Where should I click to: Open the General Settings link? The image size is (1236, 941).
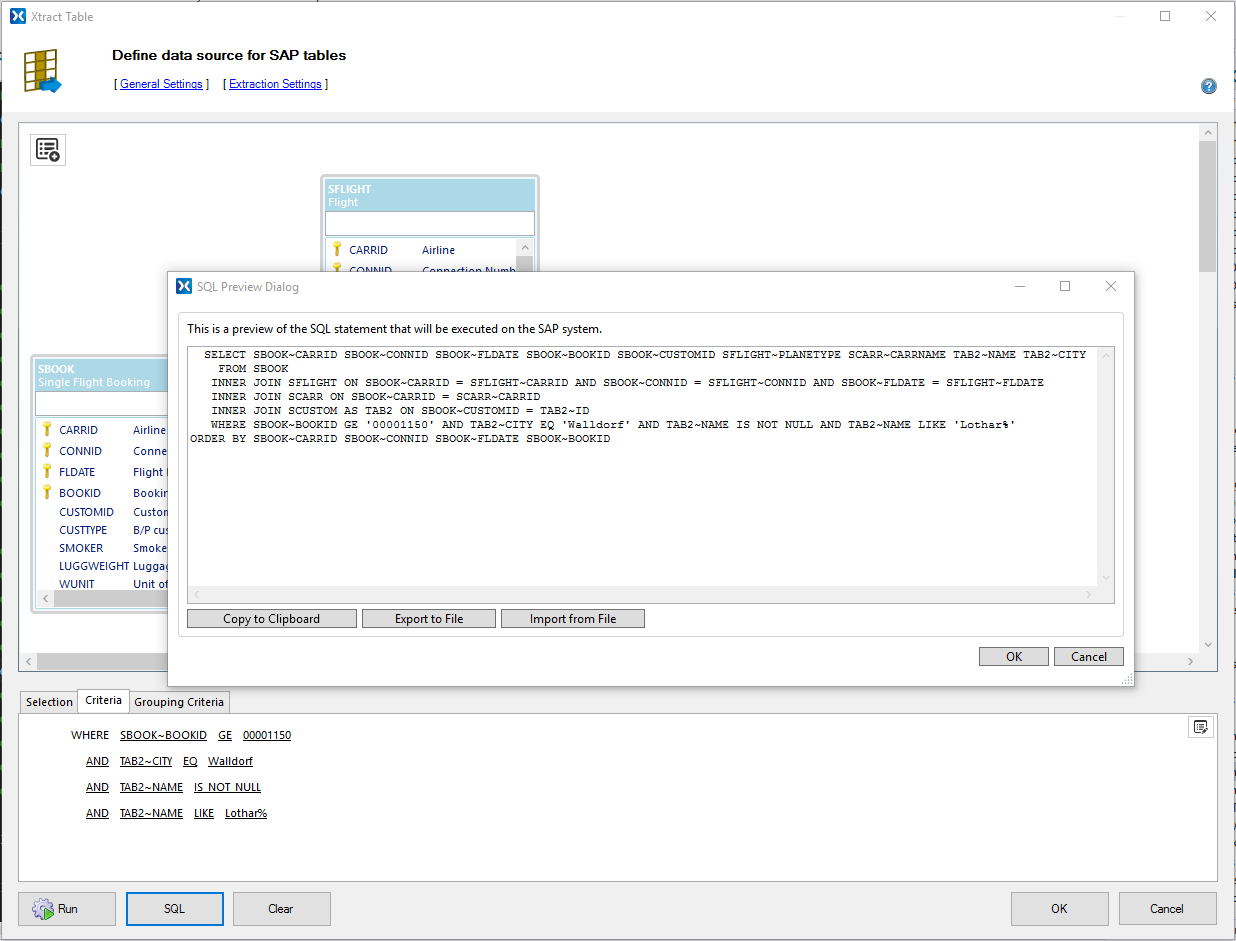tap(161, 84)
